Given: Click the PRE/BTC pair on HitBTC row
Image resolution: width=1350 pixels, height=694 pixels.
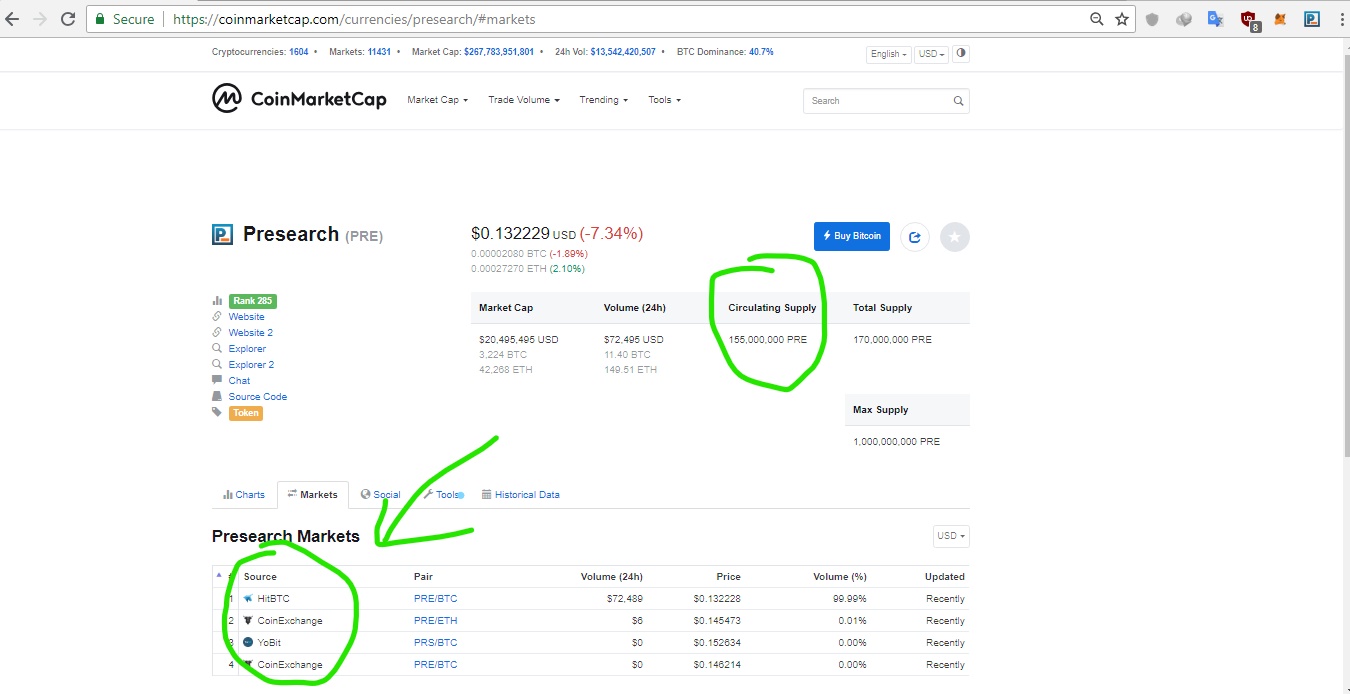Looking at the screenshot, I should 435,599.
